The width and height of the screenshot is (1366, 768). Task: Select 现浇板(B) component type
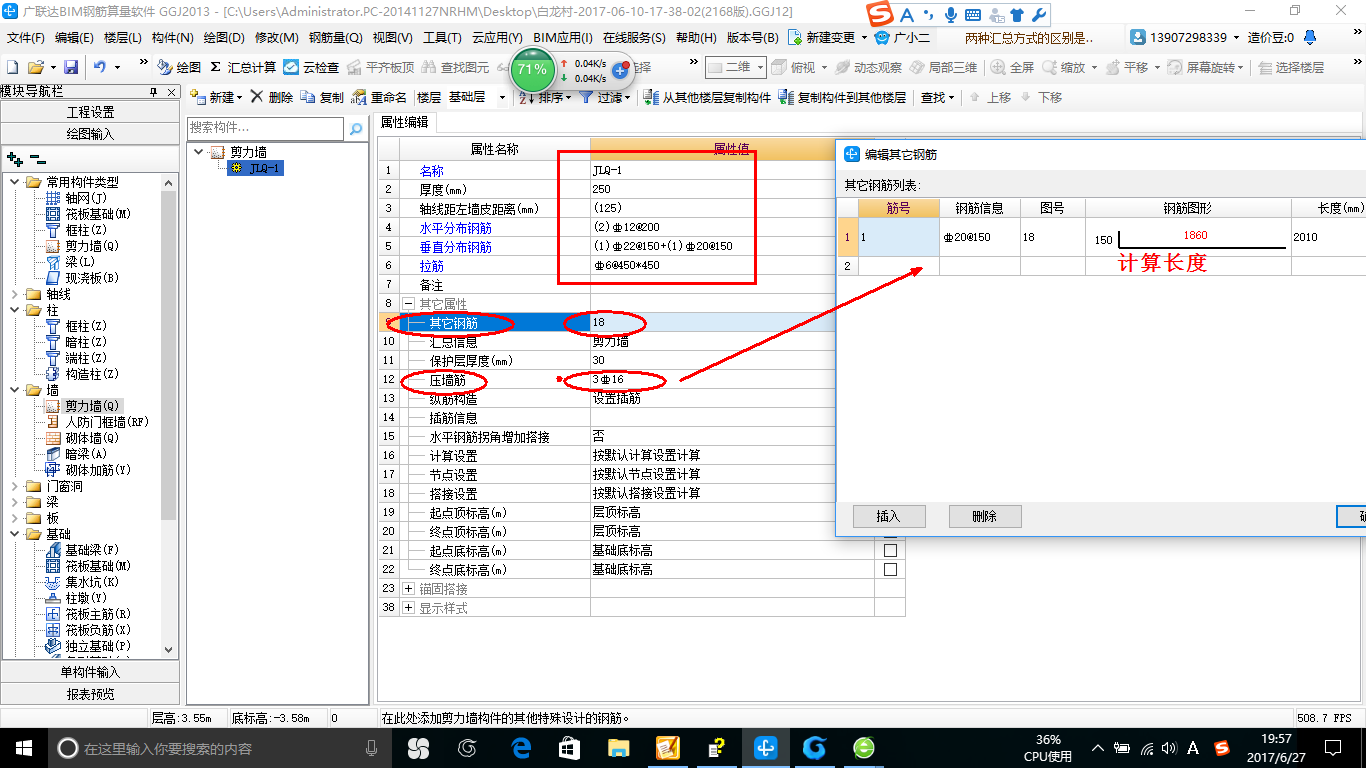coord(83,278)
